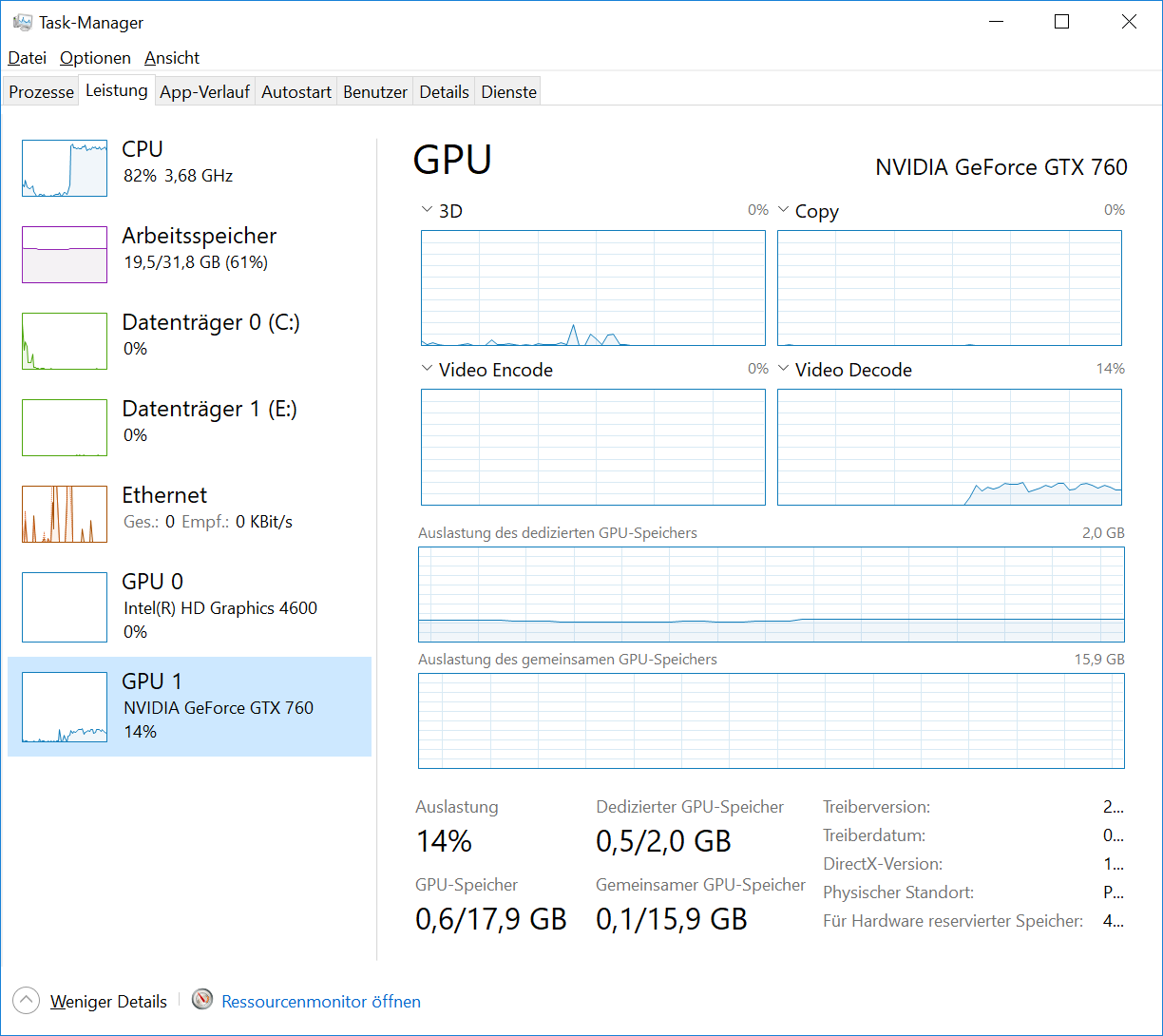Click the Ressourcenmonitor icon

(x=201, y=1000)
